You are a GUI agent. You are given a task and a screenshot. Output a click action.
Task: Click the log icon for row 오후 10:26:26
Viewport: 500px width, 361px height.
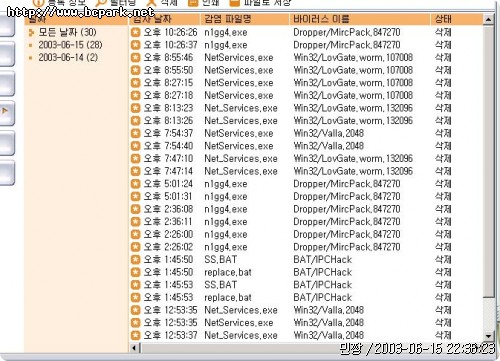pos(135,32)
